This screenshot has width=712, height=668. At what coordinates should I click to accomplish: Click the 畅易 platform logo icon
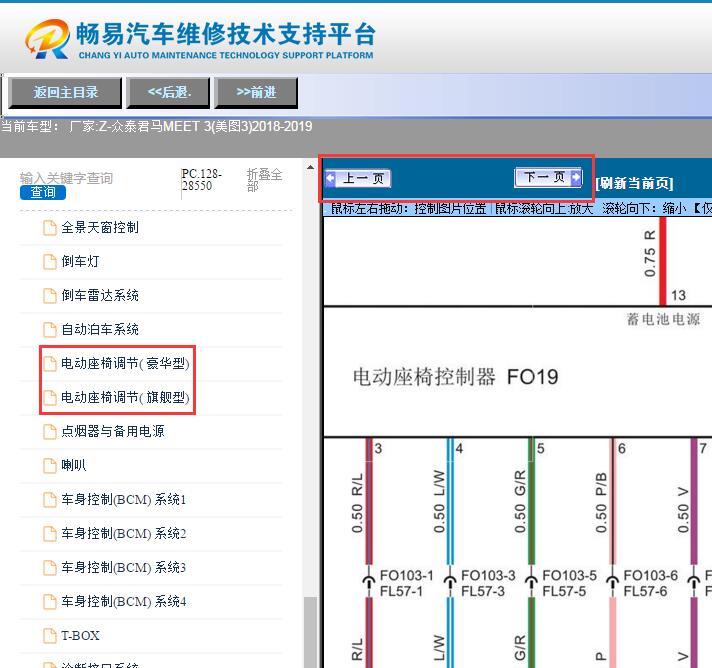tap(48, 39)
